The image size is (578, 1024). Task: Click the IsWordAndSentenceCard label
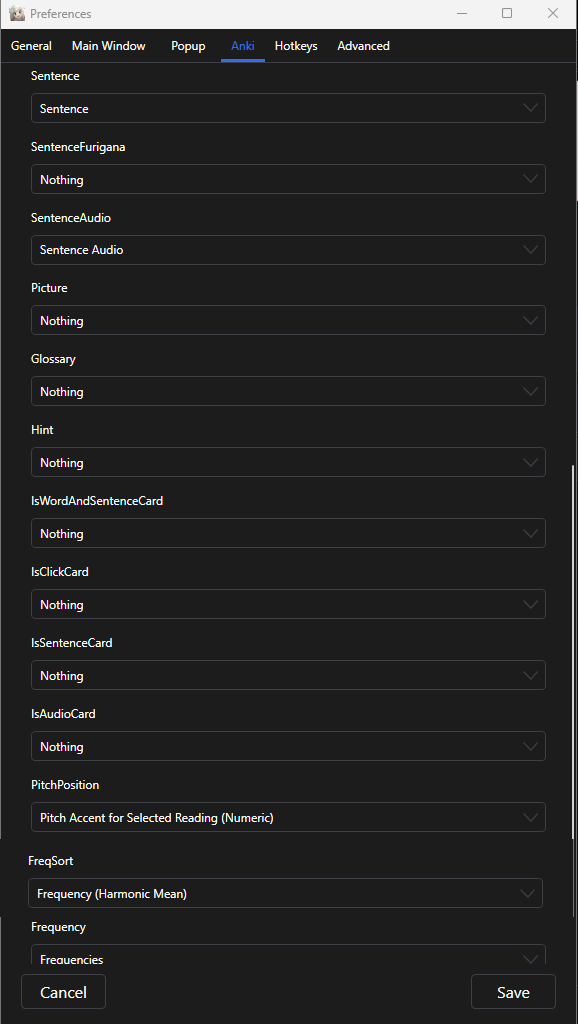pyautogui.click(x=97, y=501)
